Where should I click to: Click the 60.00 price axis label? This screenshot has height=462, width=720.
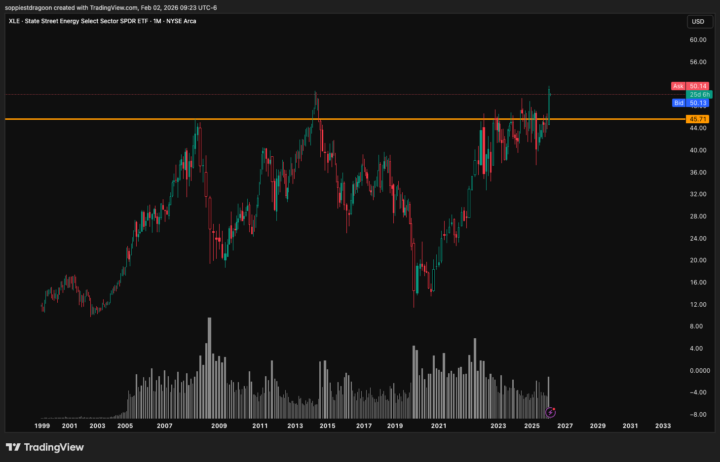(x=698, y=40)
